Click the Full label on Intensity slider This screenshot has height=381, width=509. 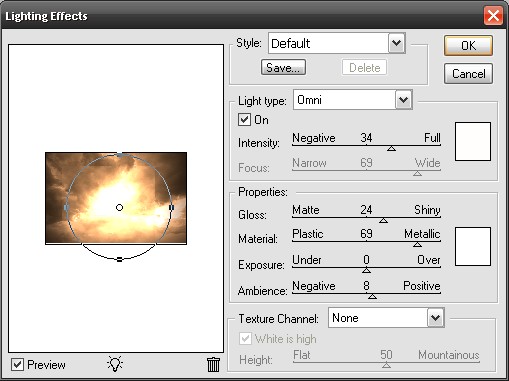[432, 138]
